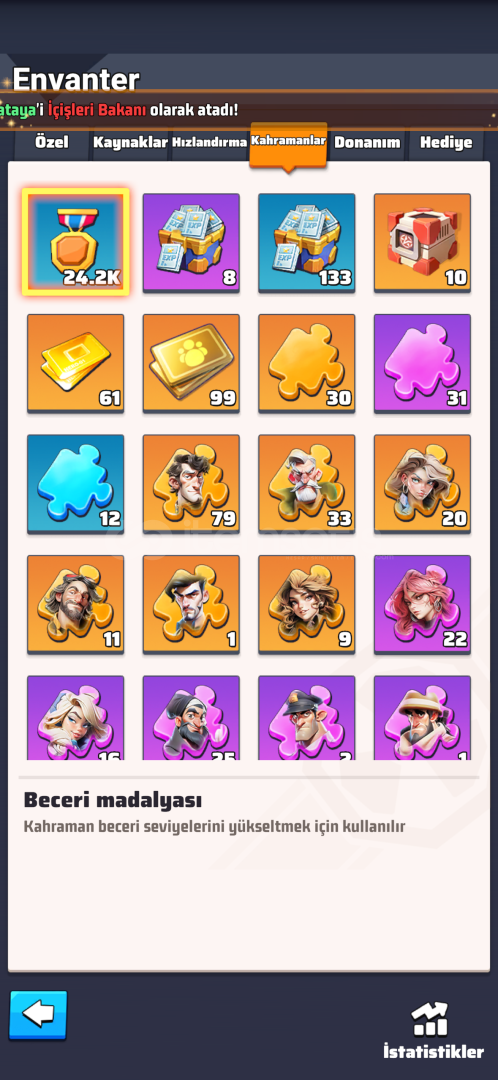Choose the pink puzzle piece with 31

click(x=422, y=364)
